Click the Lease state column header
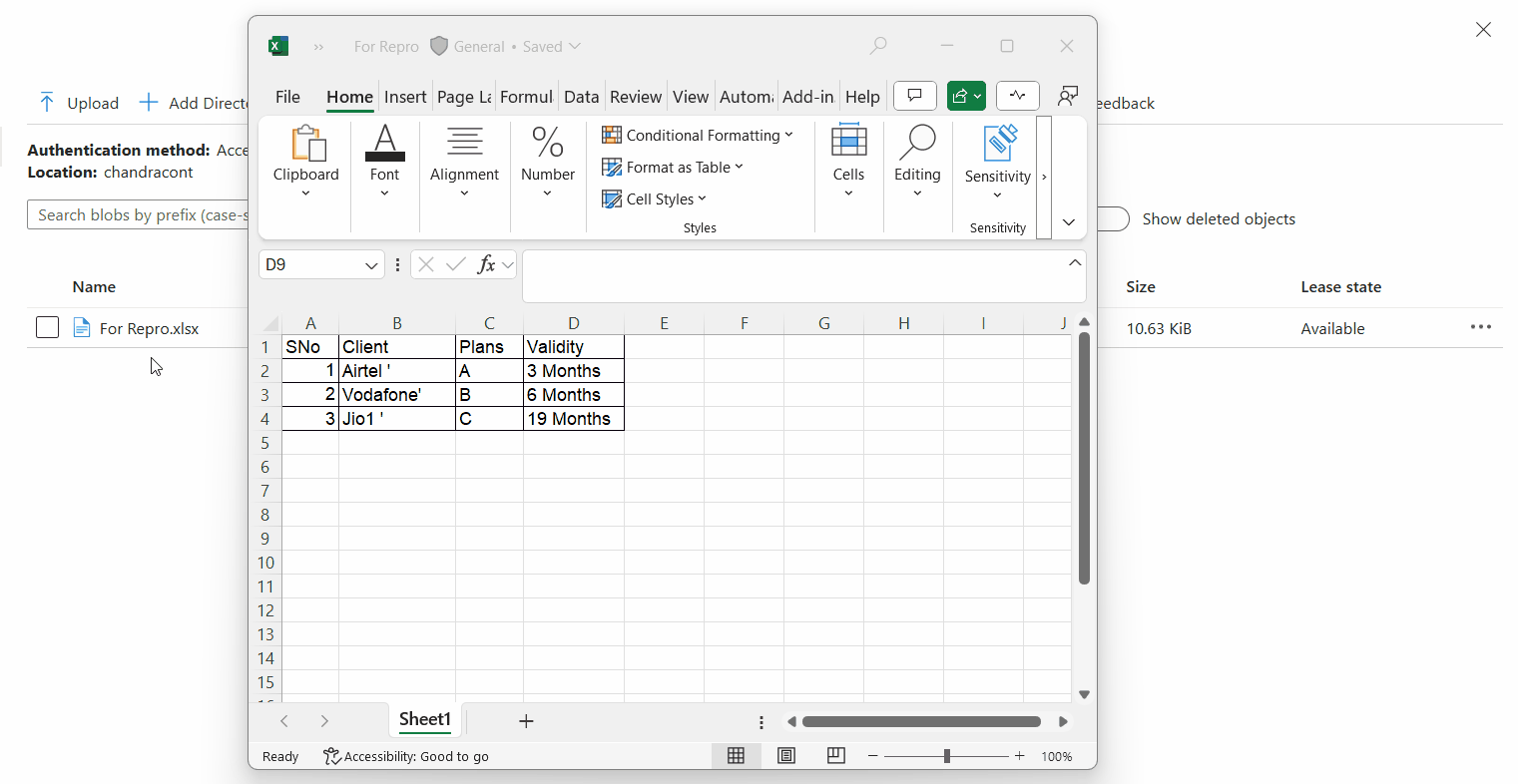This screenshot has width=1518, height=784. point(1340,286)
